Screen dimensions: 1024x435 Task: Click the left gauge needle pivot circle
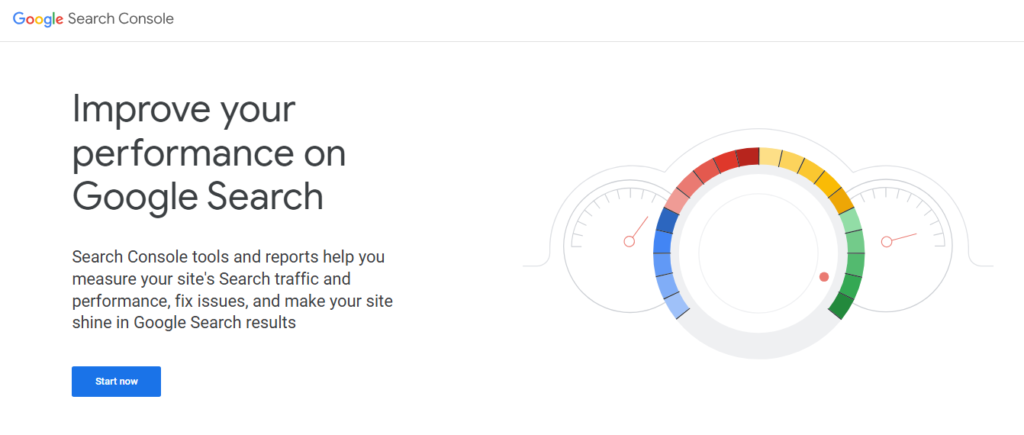click(x=629, y=242)
